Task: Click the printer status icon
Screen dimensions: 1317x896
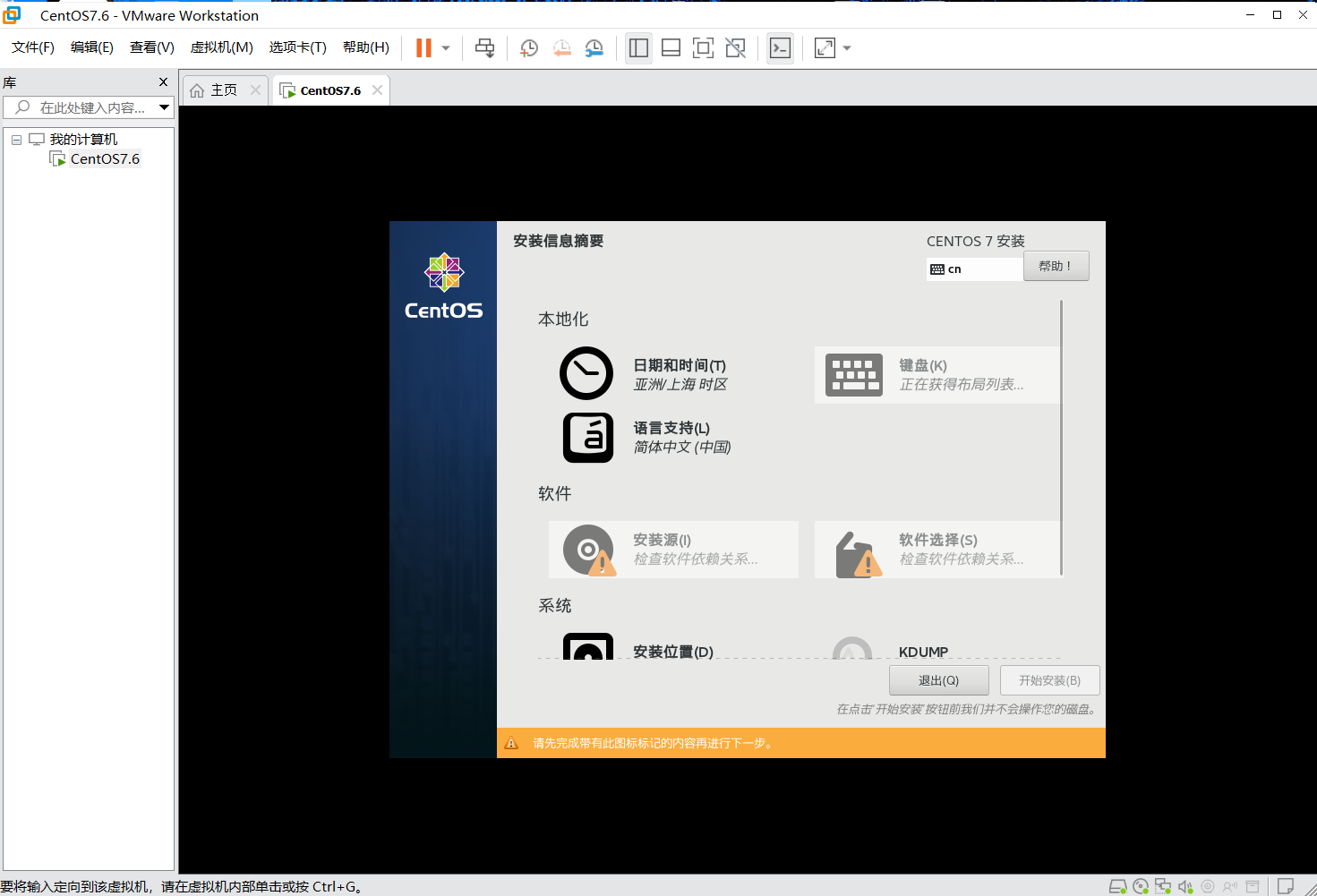Action: pyautogui.click(x=1253, y=886)
